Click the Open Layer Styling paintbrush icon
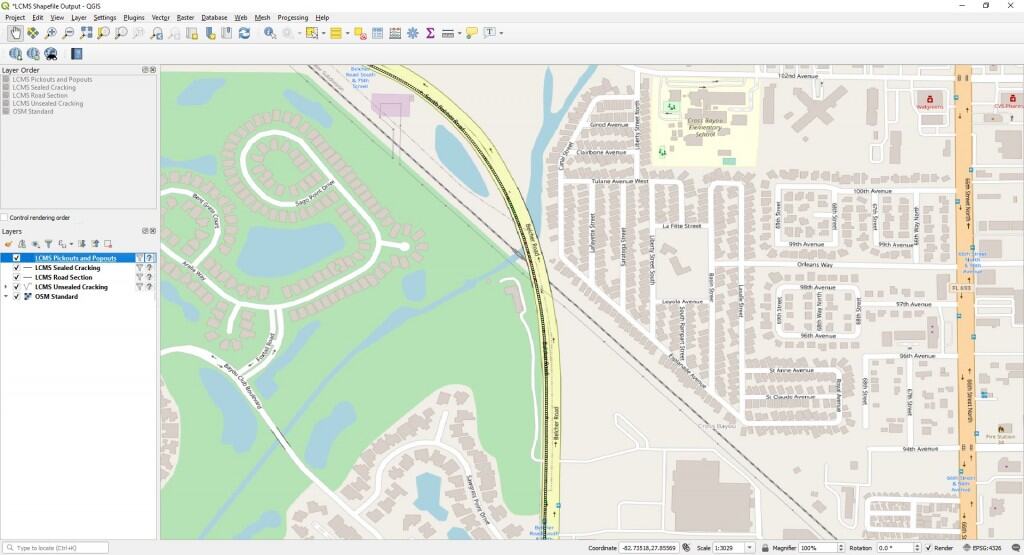 coord(8,243)
